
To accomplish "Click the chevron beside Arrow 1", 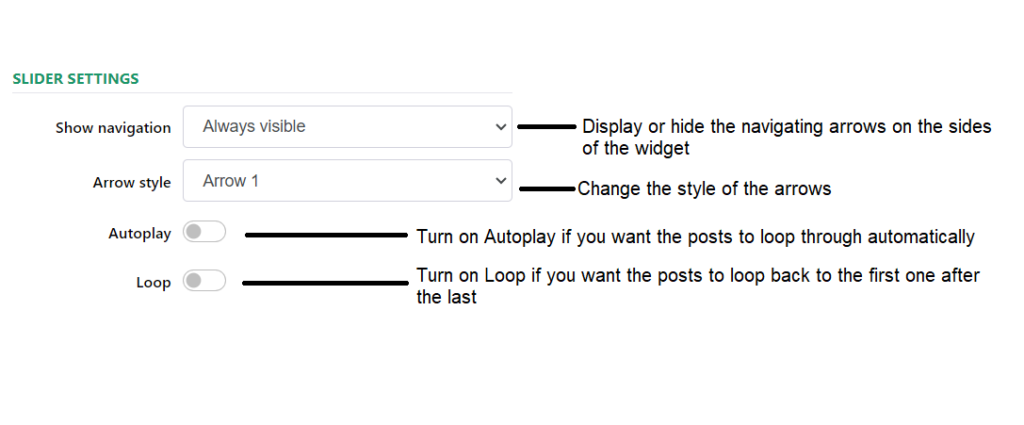I will point(501,181).
